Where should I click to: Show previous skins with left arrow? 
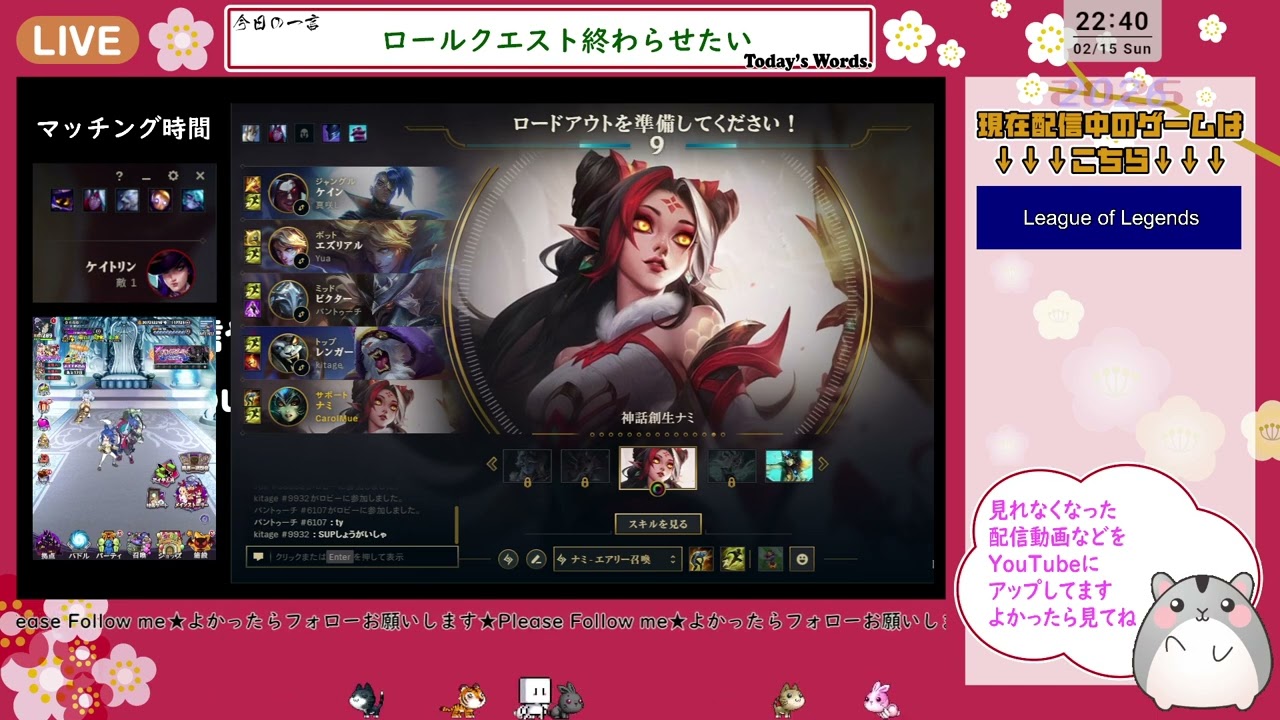492,464
